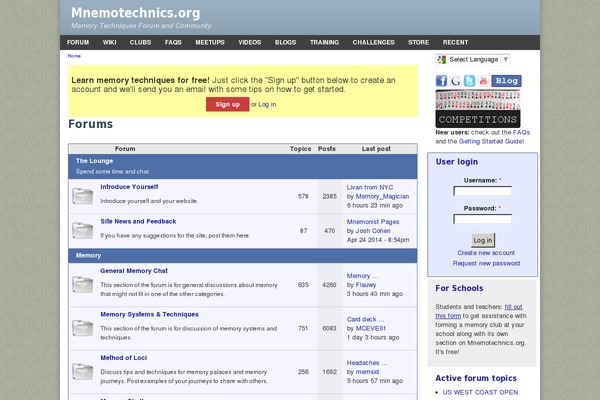The width and height of the screenshot is (600, 400).
Task: Click Request new password link
Action: click(x=486, y=263)
